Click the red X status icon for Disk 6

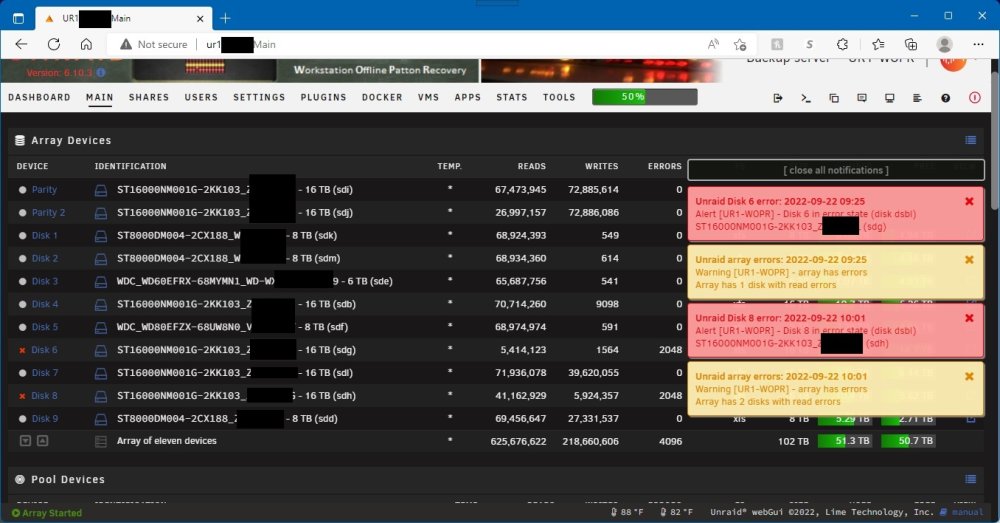pos(22,350)
